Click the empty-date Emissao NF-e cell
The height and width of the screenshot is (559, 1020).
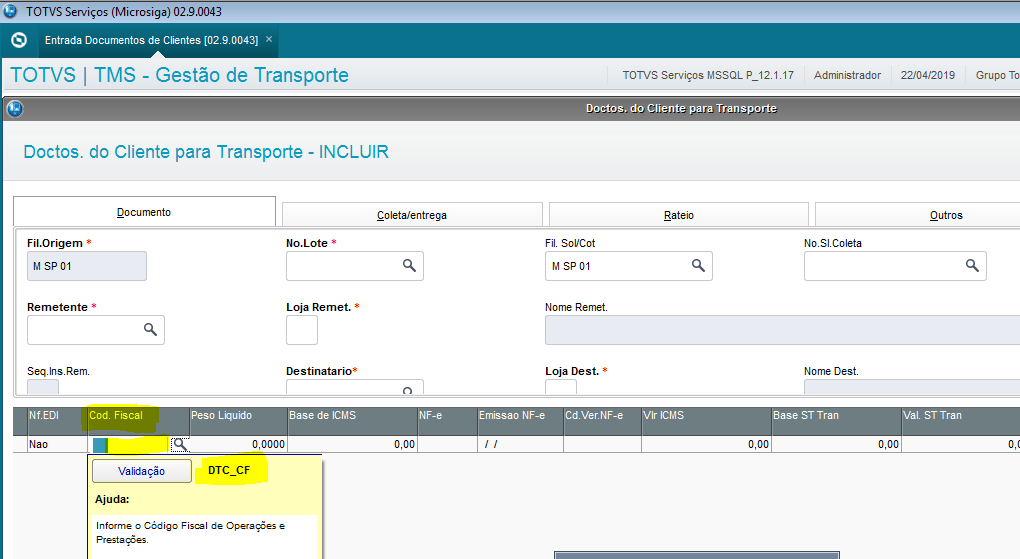520,444
